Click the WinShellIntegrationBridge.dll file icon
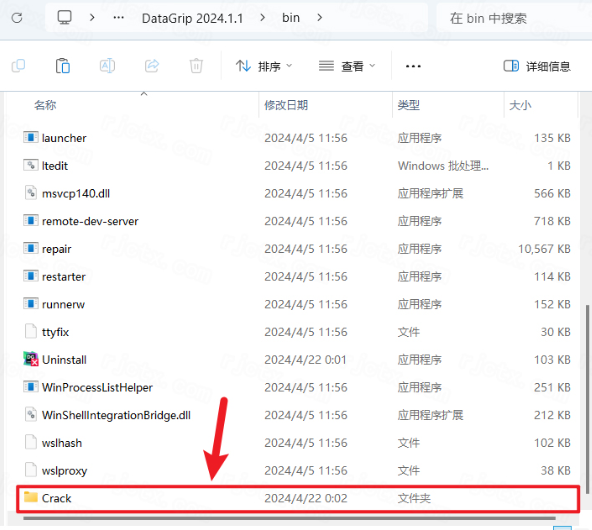 click(x=31, y=414)
